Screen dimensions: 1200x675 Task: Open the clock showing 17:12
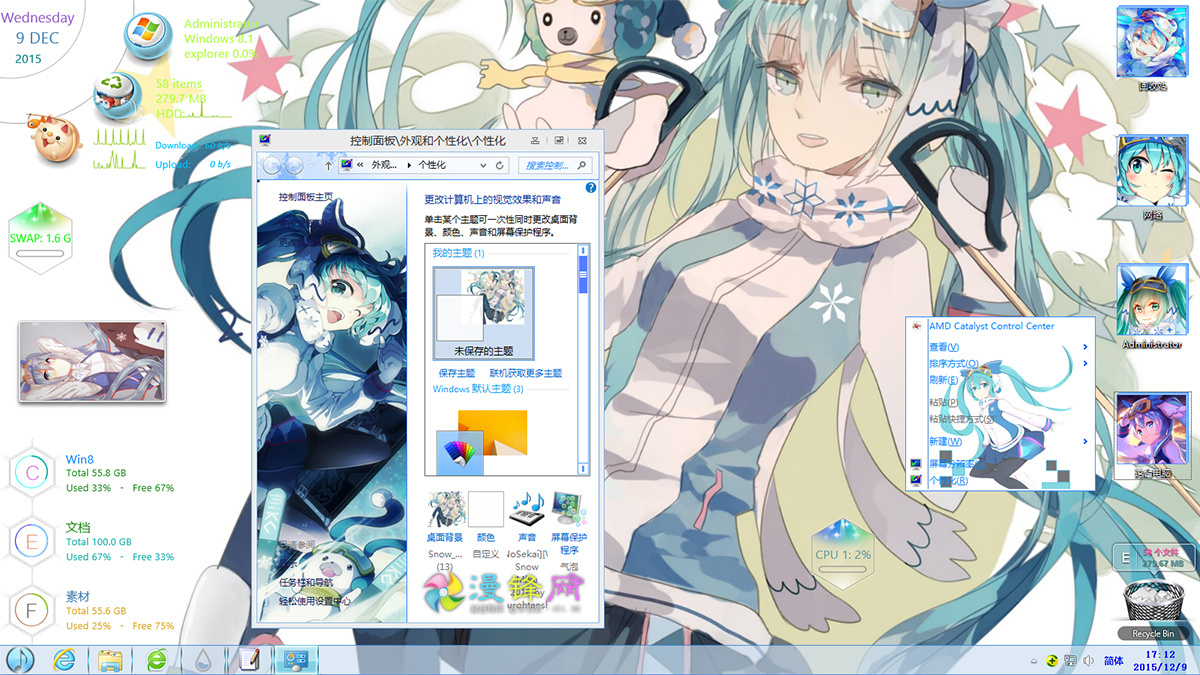point(1160,660)
